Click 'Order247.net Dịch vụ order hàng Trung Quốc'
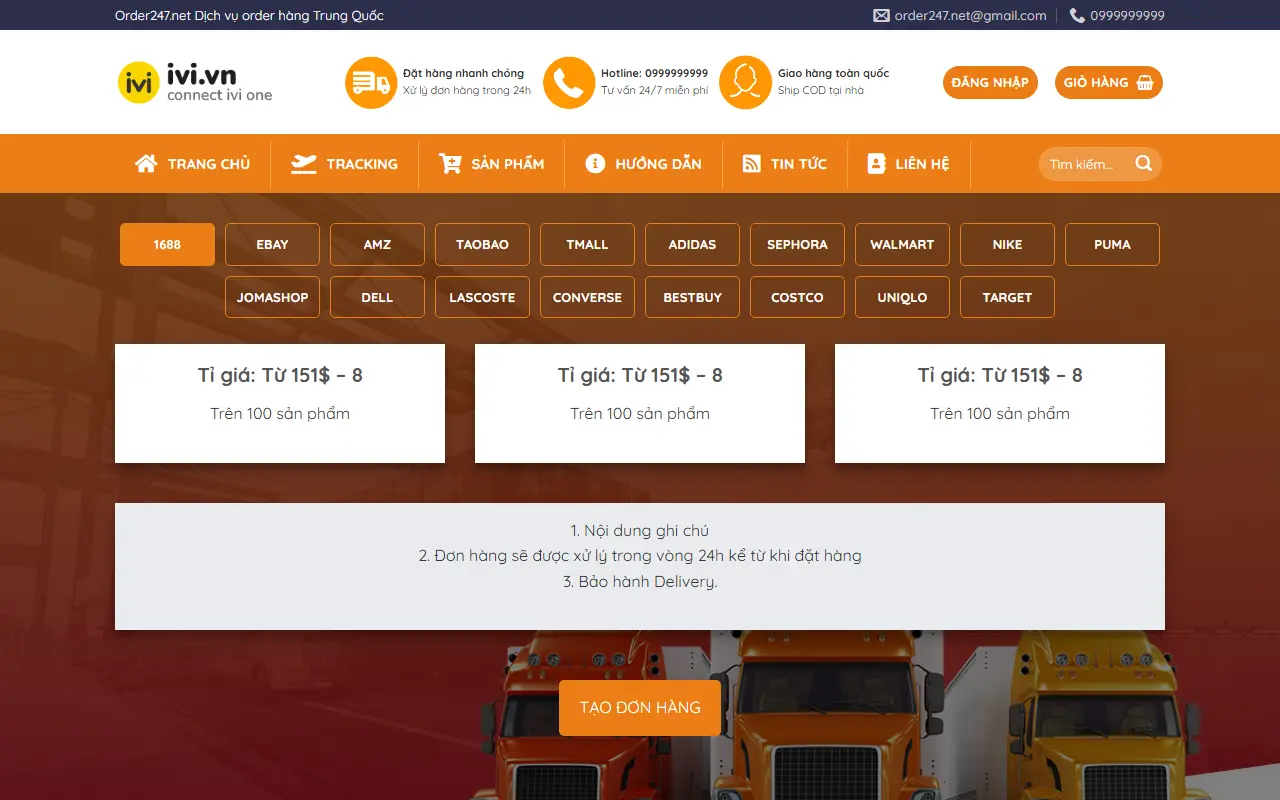This screenshot has height=800, width=1280. pos(249,15)
